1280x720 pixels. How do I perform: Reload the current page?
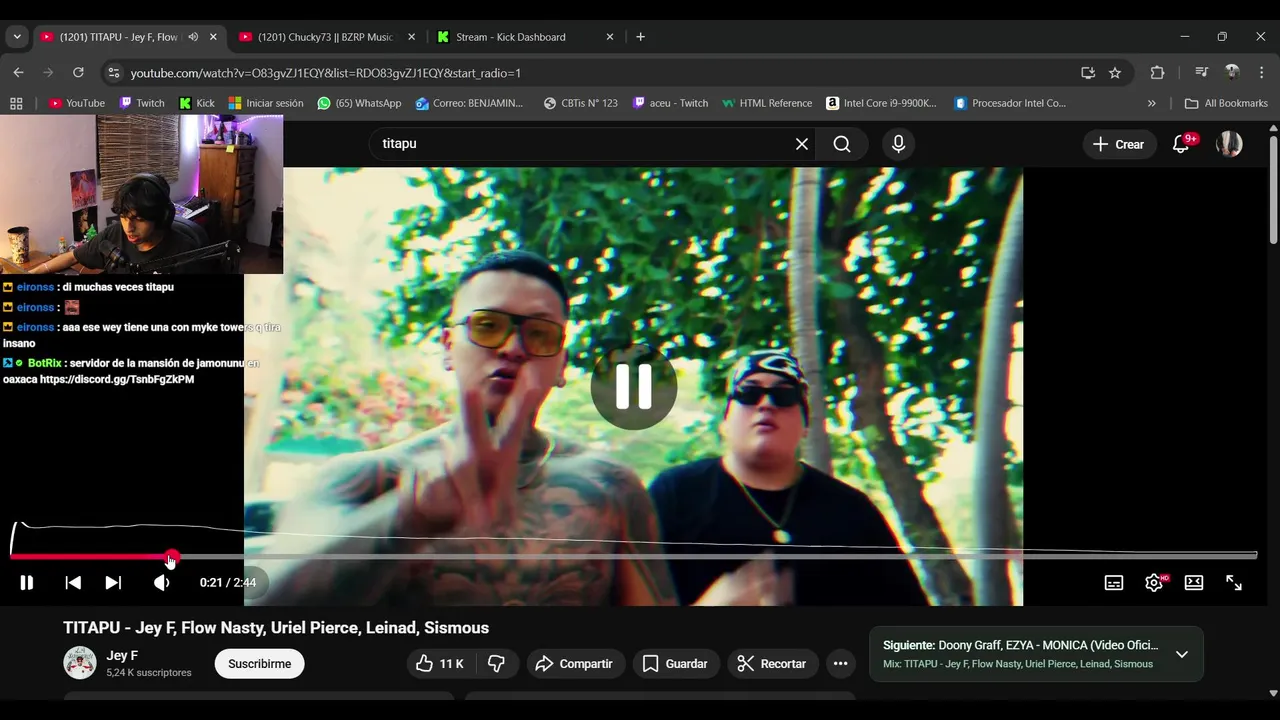(x=78, y=73)
